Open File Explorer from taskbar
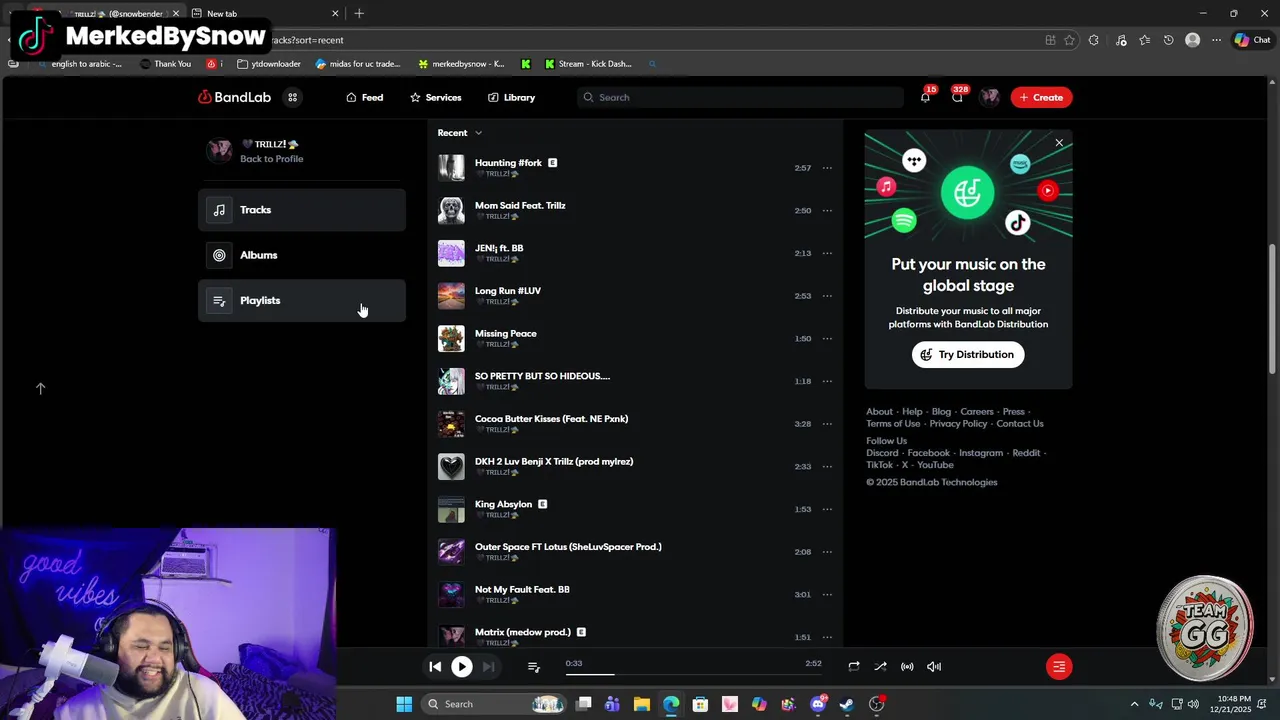Screen dimensions: 1280x720 pos(642,704)
